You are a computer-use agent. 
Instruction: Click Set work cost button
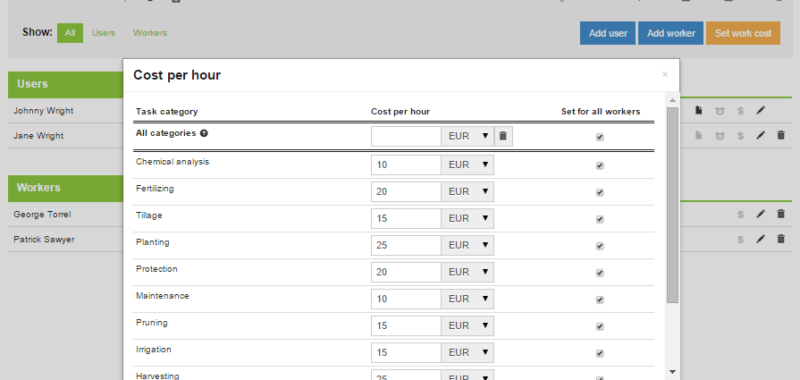(x=743, y=33)
